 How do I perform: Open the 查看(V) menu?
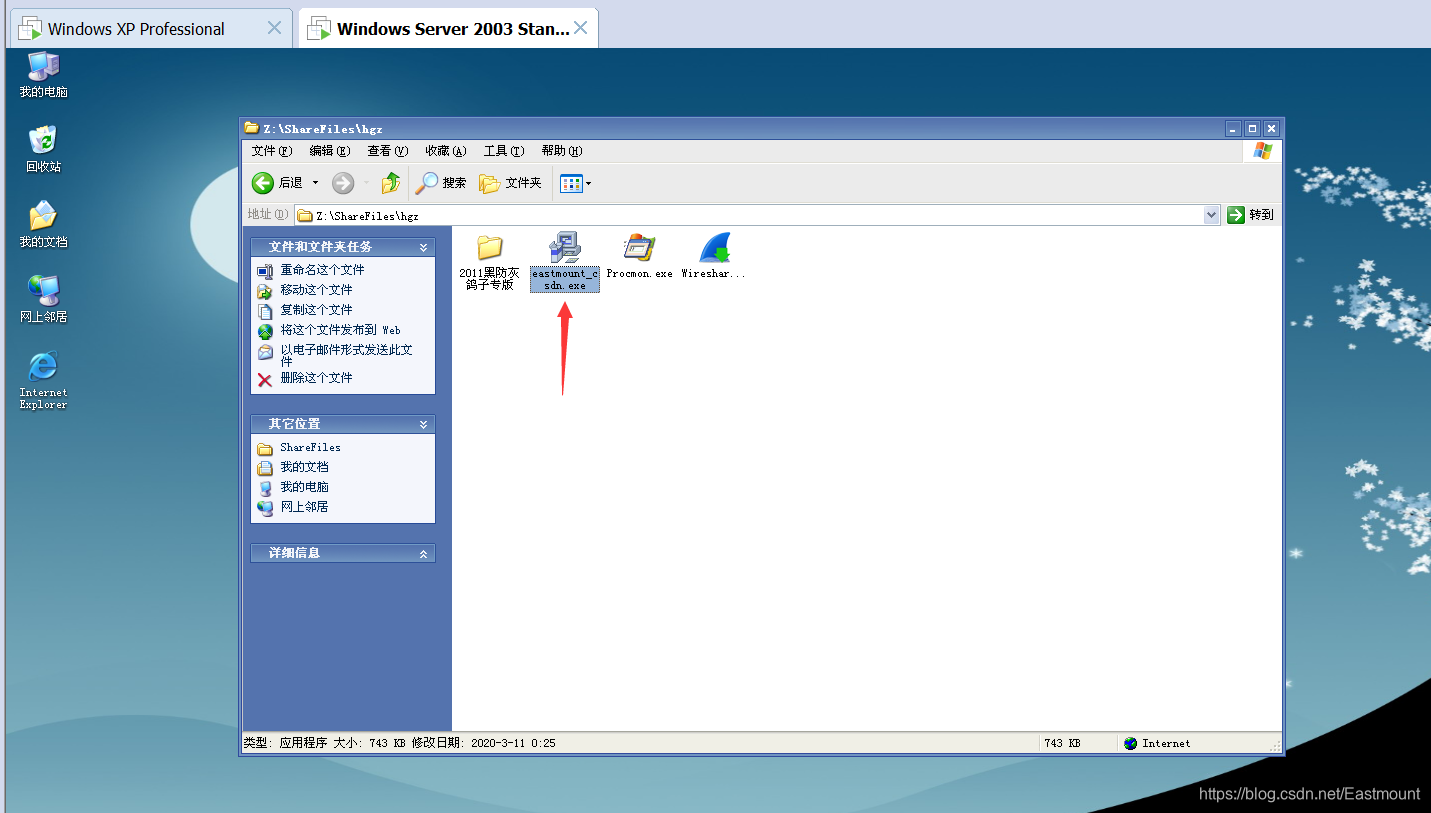[387, 151]
